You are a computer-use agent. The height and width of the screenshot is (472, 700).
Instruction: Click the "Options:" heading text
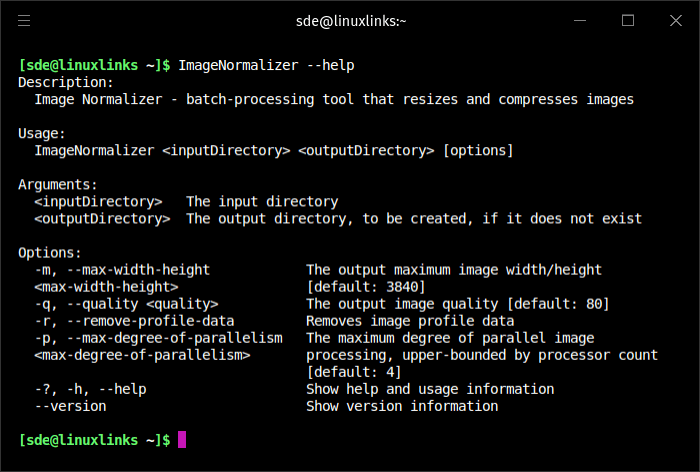click(50, 253)
